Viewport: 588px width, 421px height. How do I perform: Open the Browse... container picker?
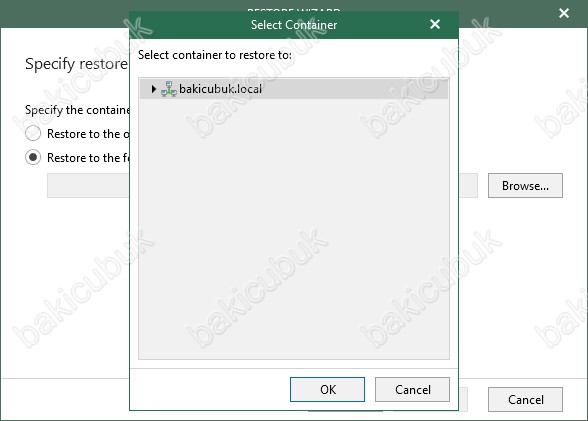525,186
